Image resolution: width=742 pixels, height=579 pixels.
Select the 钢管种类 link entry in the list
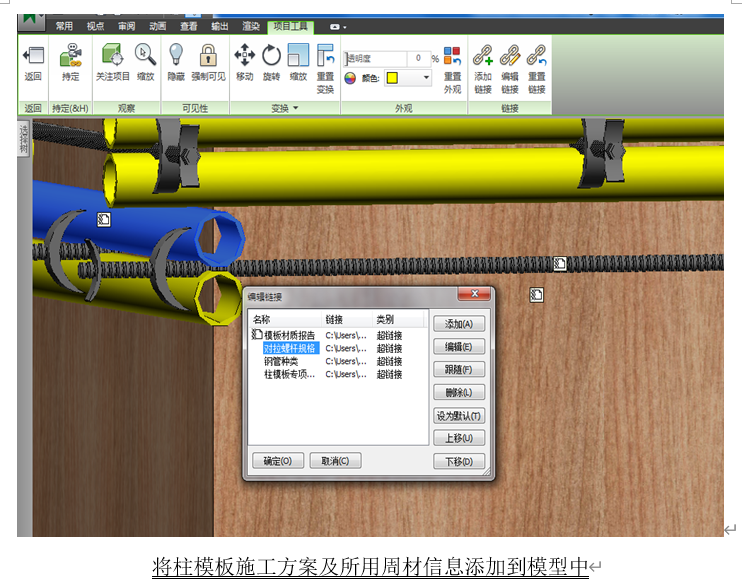click(281, 361)
